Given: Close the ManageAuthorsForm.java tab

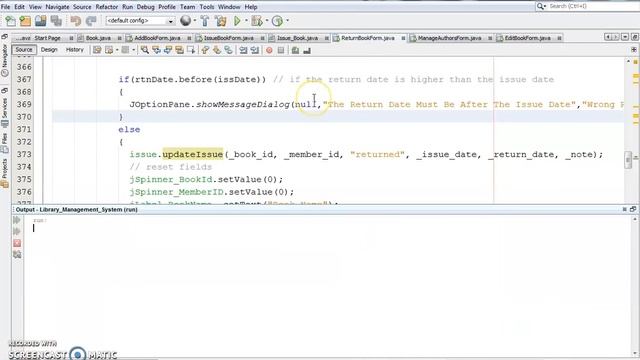Looking at the screenshot, I should [490, 38].
